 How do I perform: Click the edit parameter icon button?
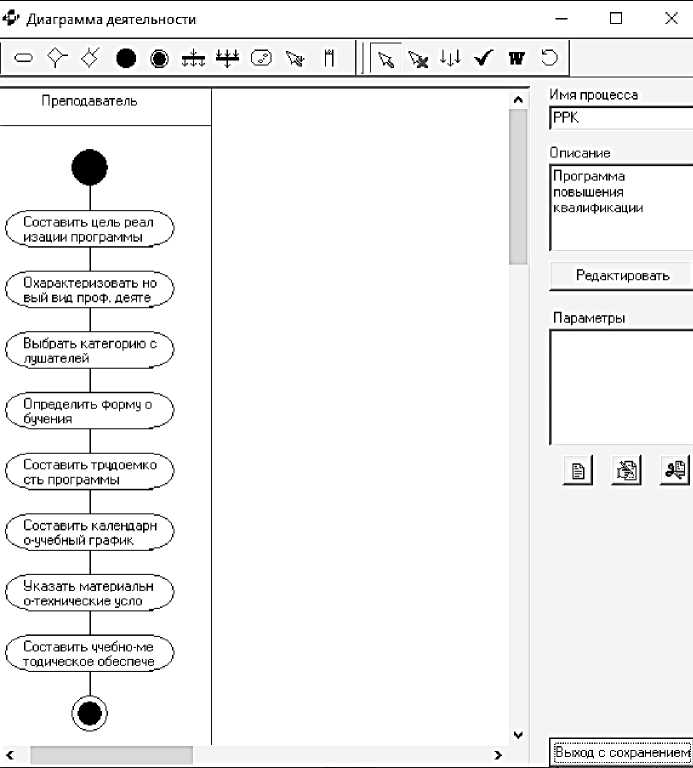click(626, 471)
